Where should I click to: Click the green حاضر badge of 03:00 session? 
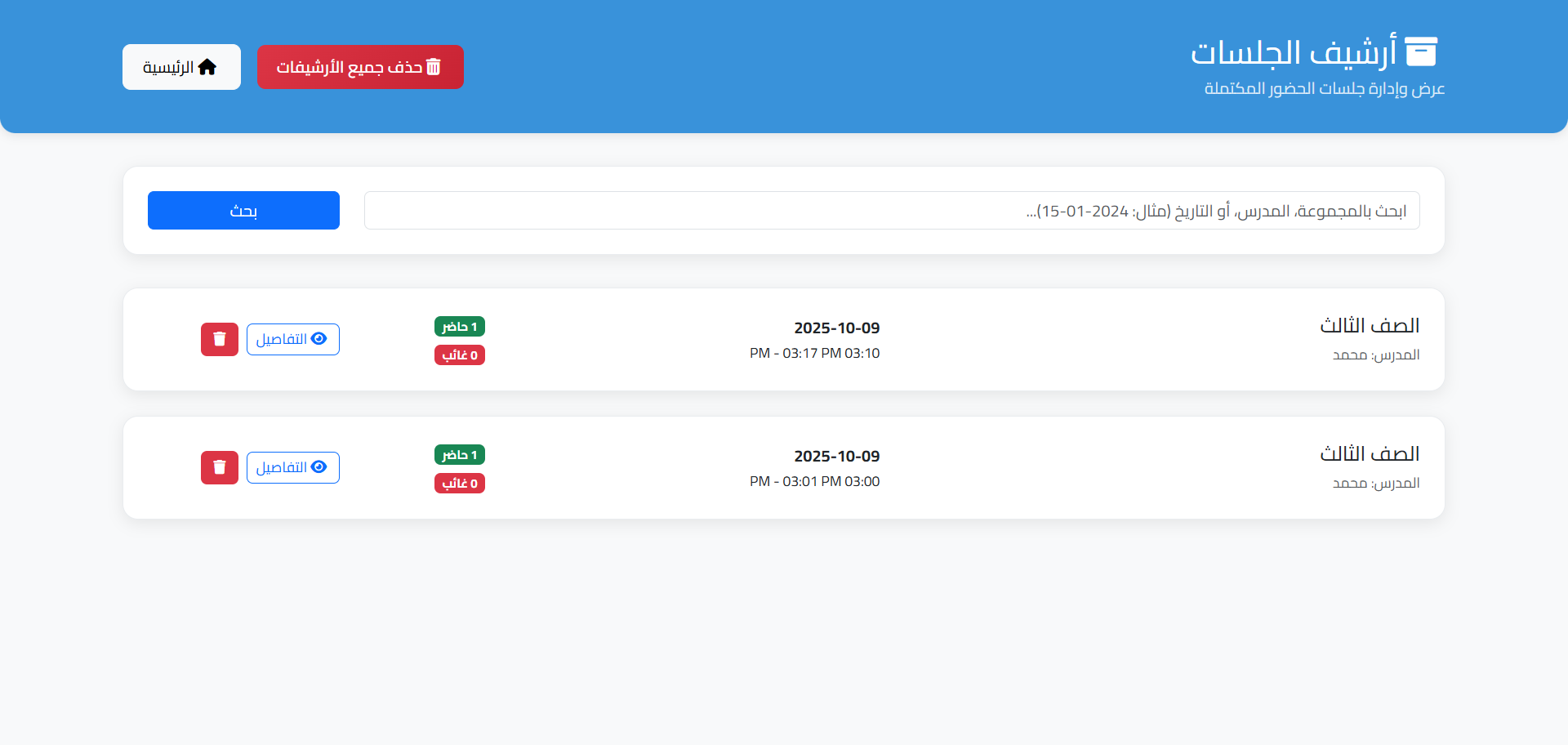pos(460,455)
